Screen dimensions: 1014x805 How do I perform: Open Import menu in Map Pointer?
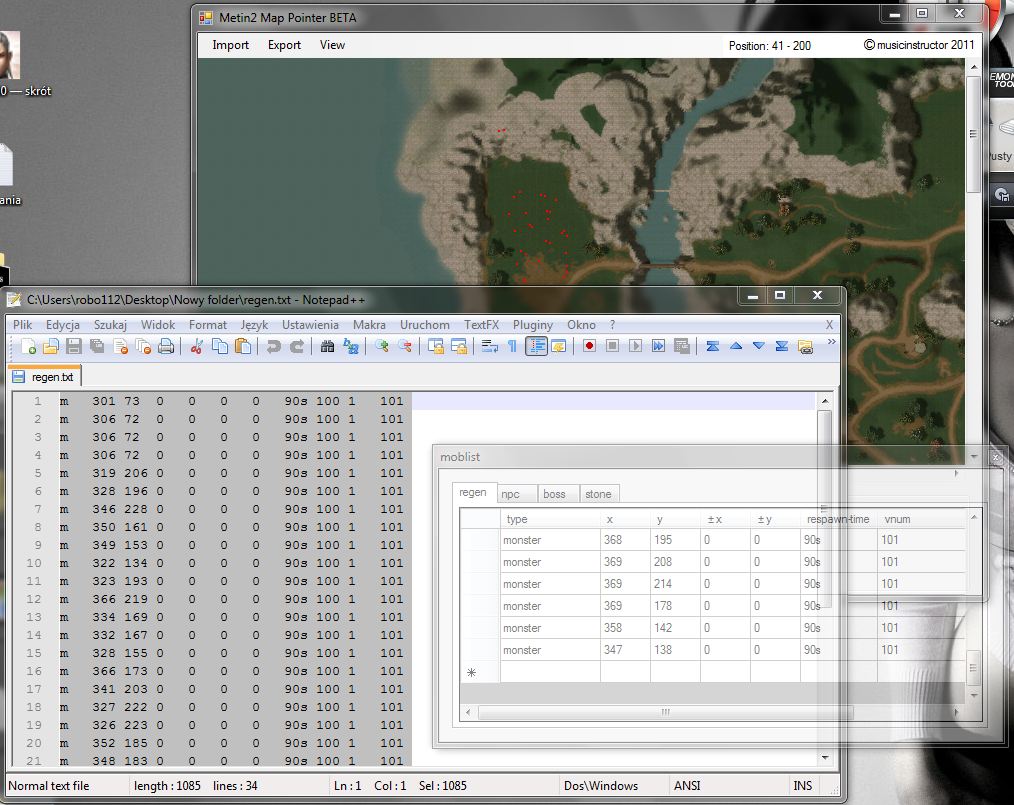pyautogui.click(x=230, y=45)
